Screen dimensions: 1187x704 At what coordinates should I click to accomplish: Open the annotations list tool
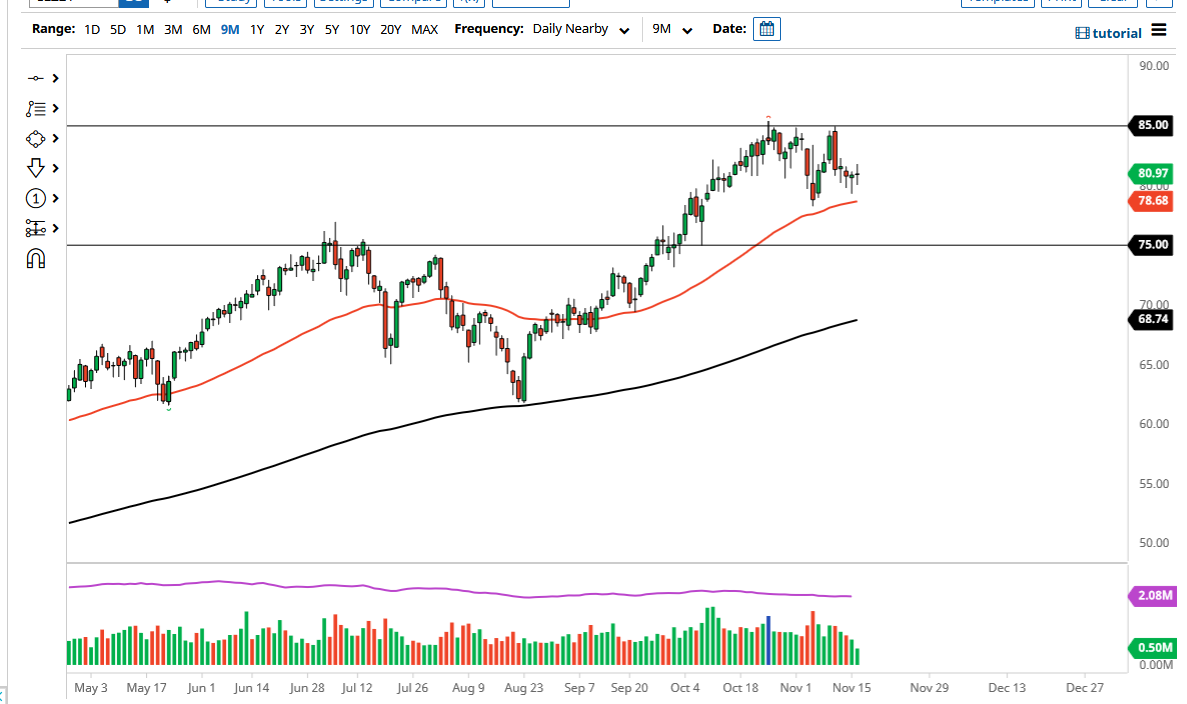point(36,108)
